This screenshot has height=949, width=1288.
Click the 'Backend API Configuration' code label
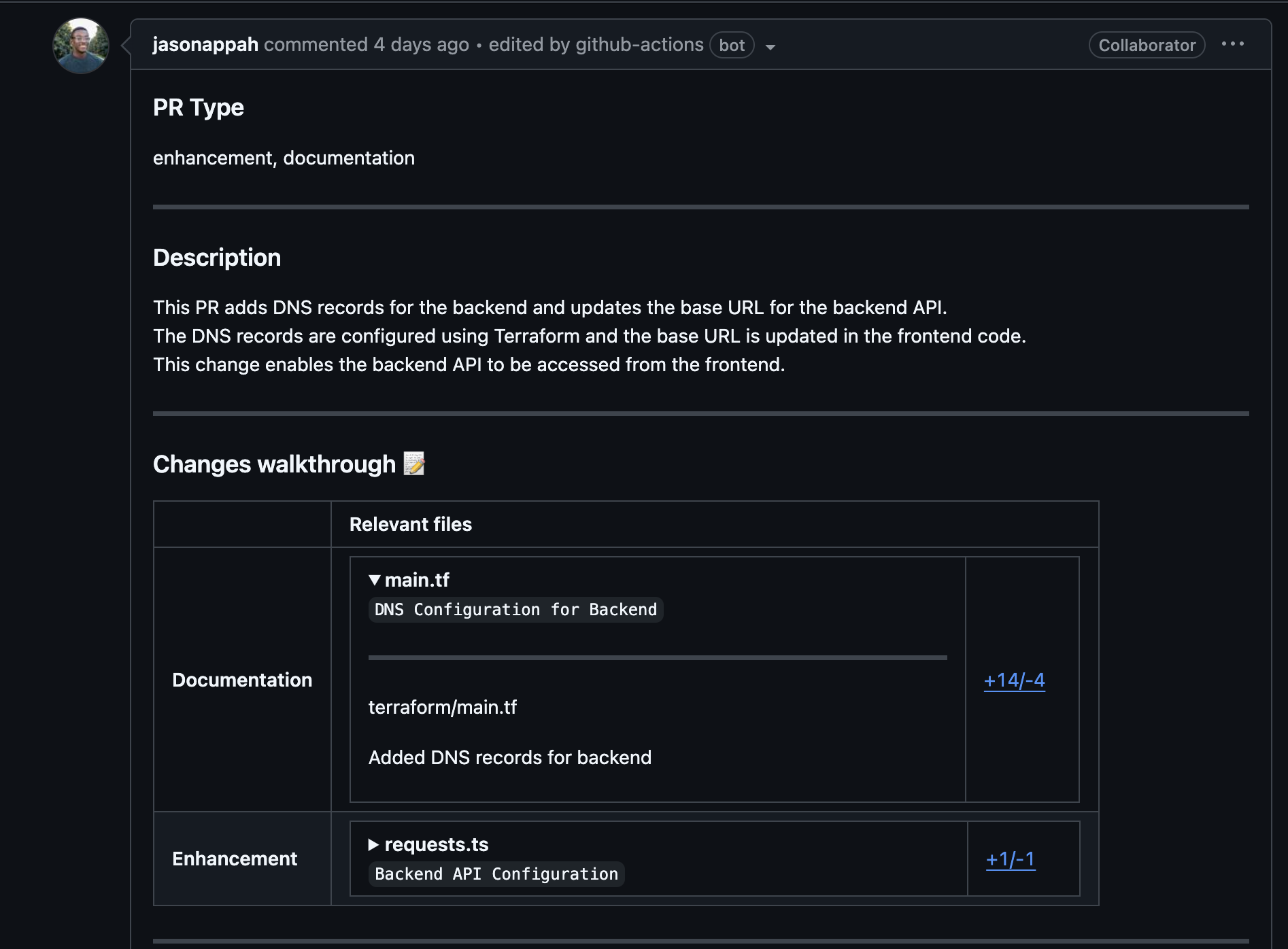pos(496,874)
